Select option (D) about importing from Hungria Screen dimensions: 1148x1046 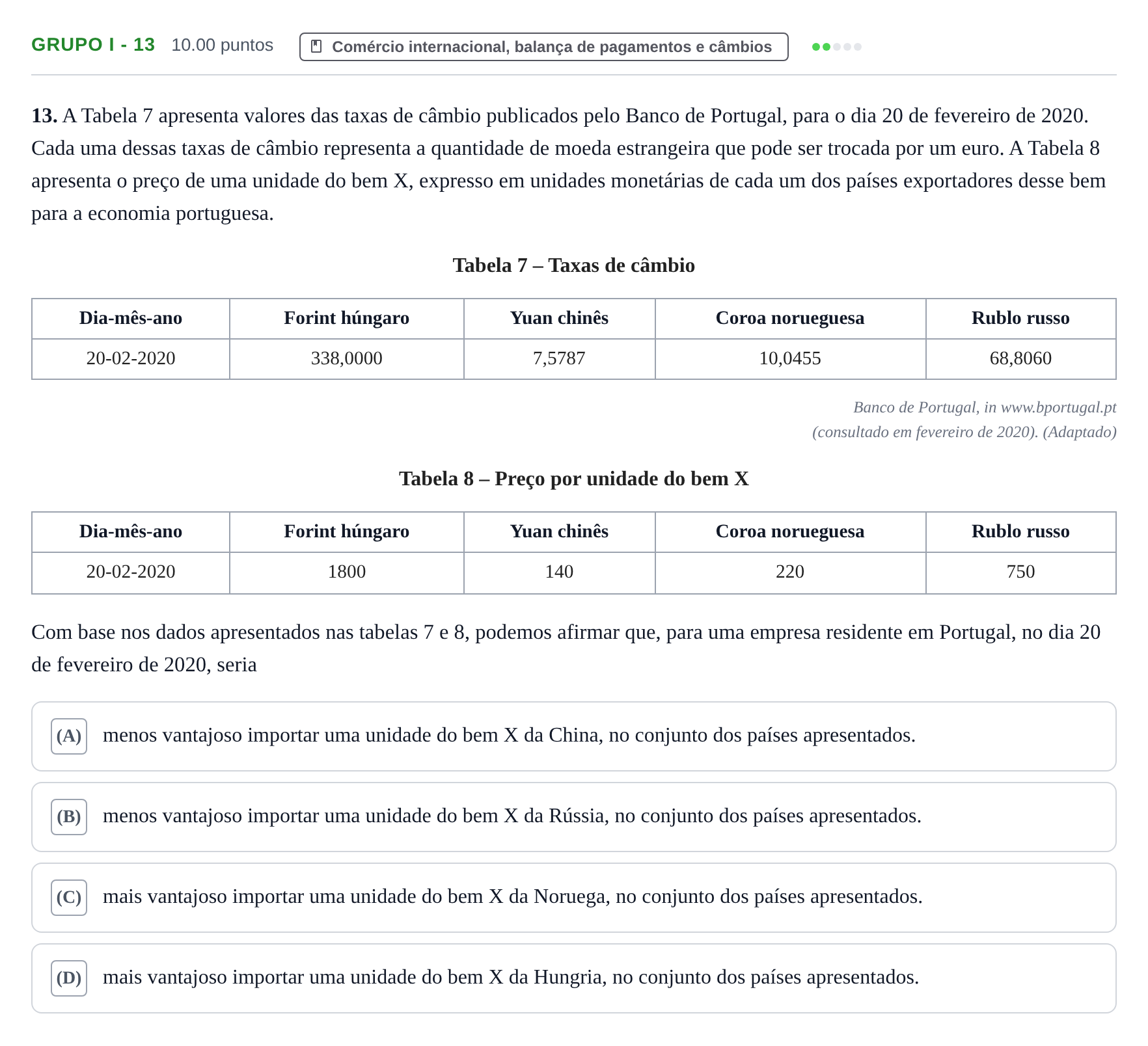tap(573, 978)
